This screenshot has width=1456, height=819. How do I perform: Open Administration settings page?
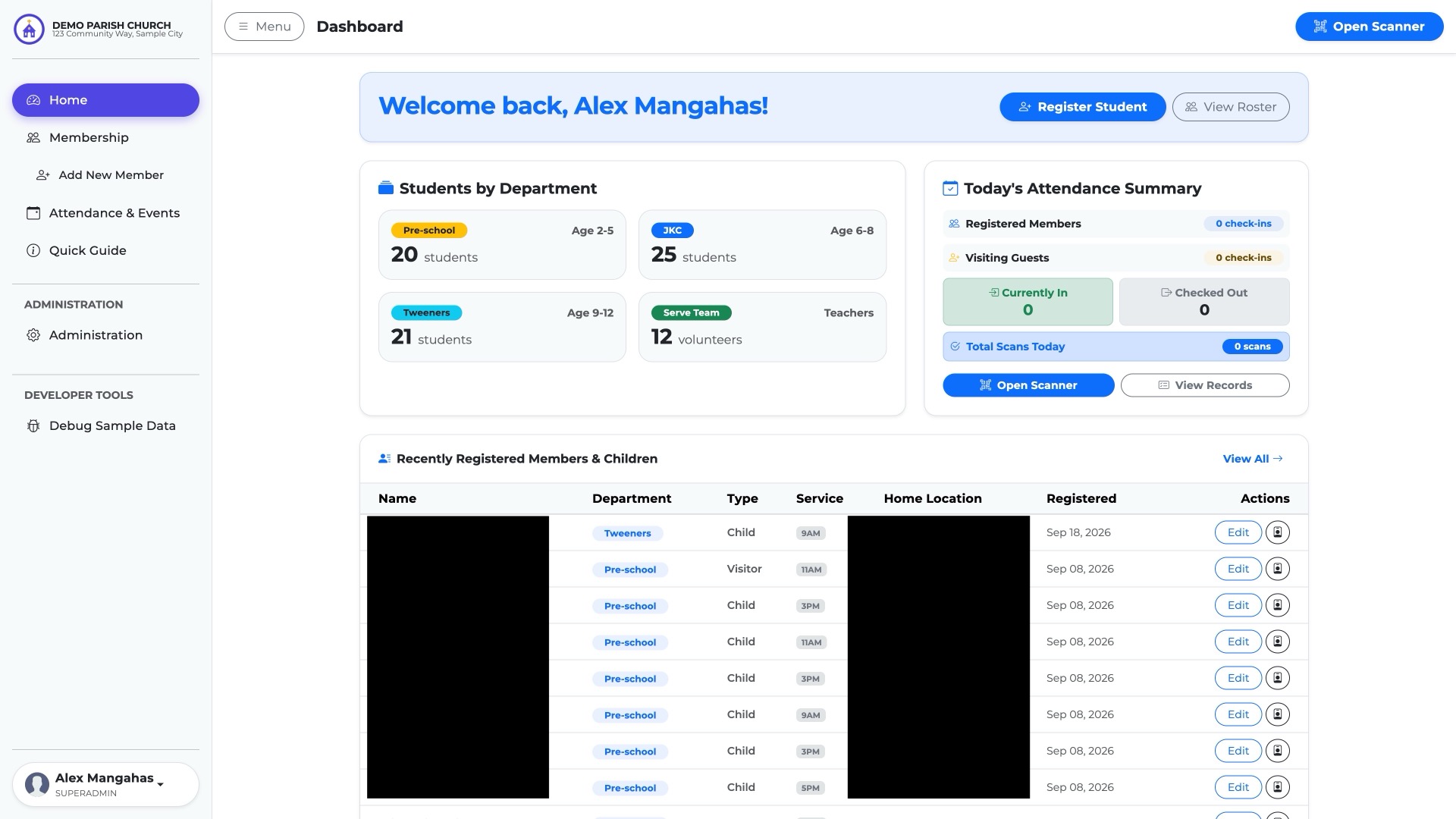[105, 335]
